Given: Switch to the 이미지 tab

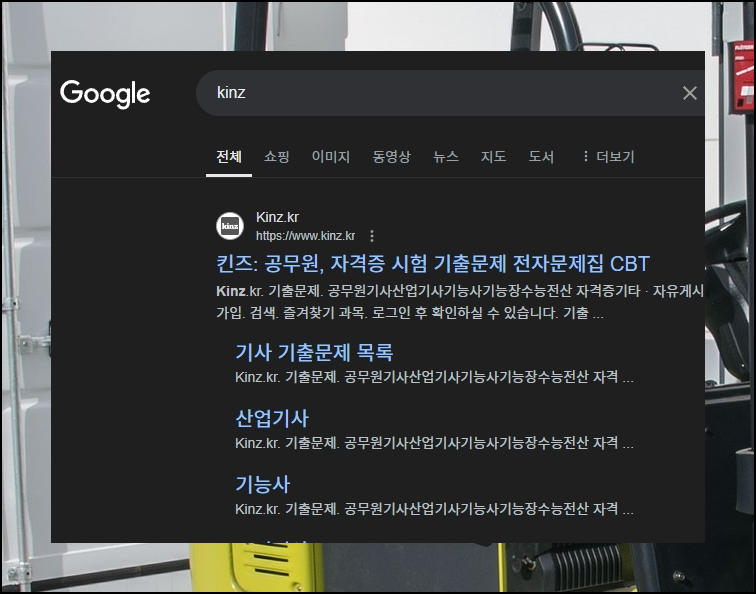Looking at the screenshot, I should click(331, 157).
